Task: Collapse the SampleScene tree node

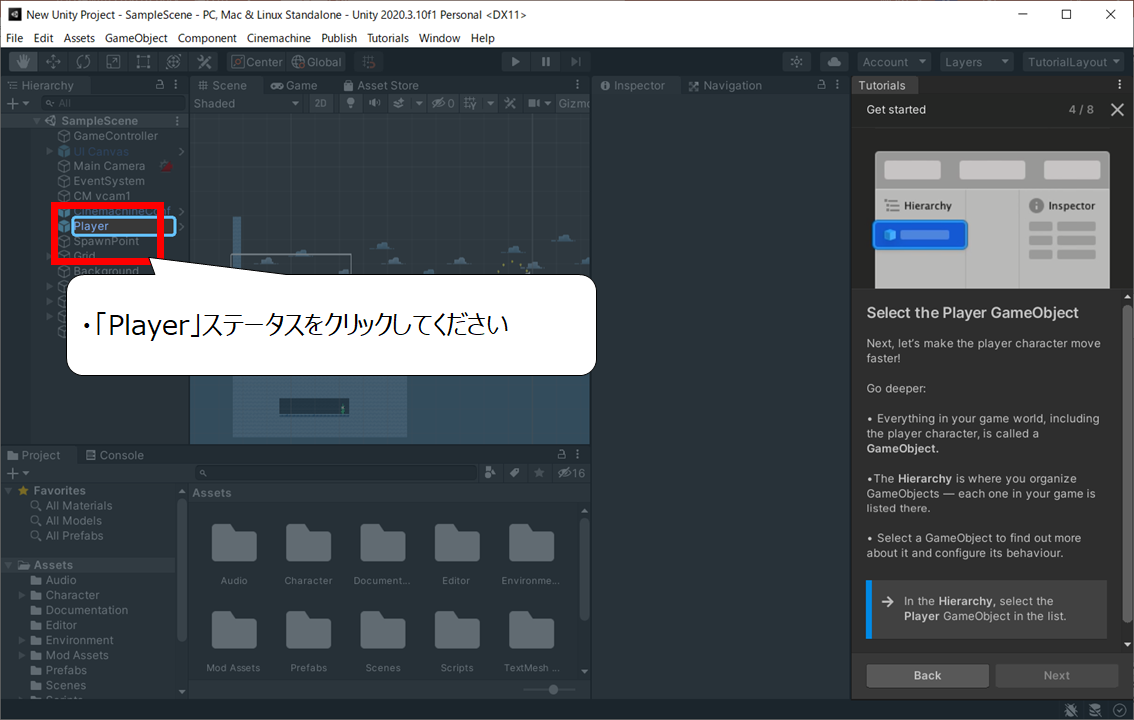Action: [x=37, y=121]
